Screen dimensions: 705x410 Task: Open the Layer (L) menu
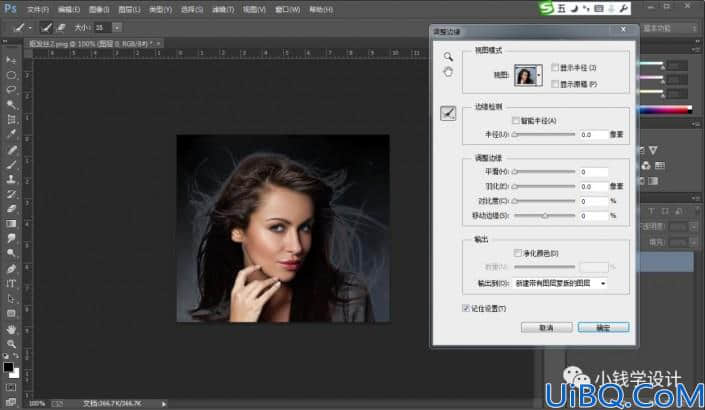129,9
